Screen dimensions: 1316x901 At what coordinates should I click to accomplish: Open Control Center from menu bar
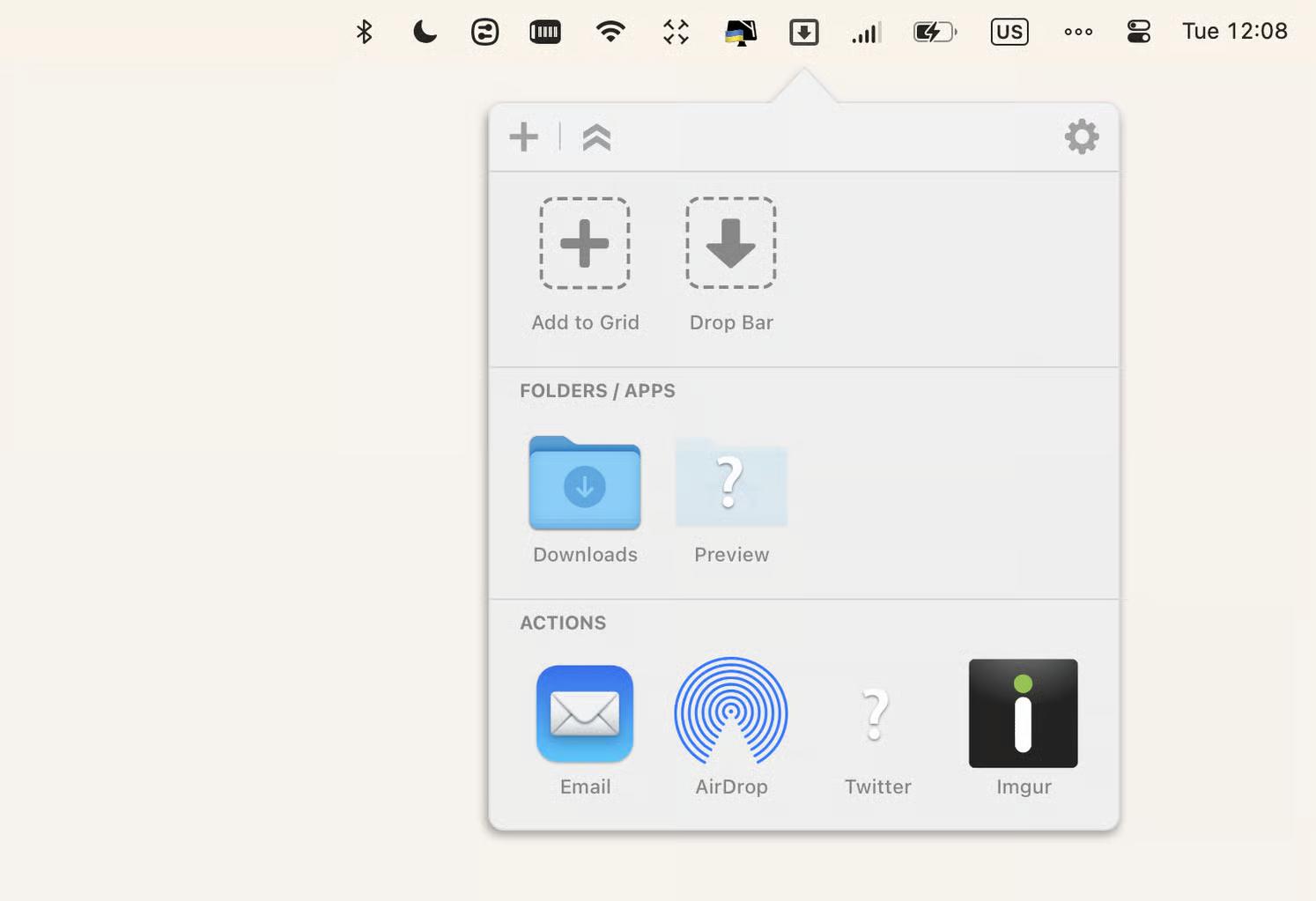(1138, 33)
